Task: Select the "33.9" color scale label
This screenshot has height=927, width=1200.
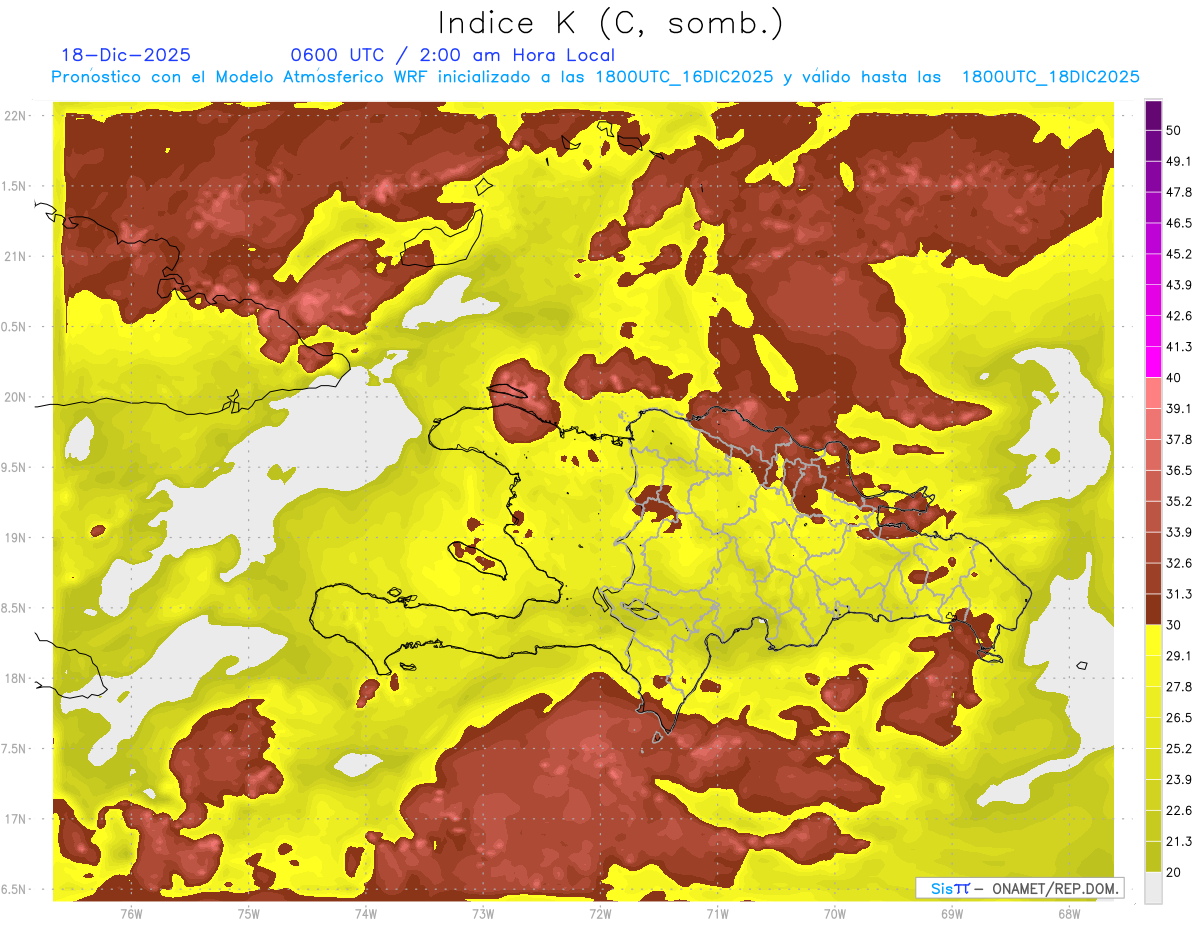Action: [1178, 532]
